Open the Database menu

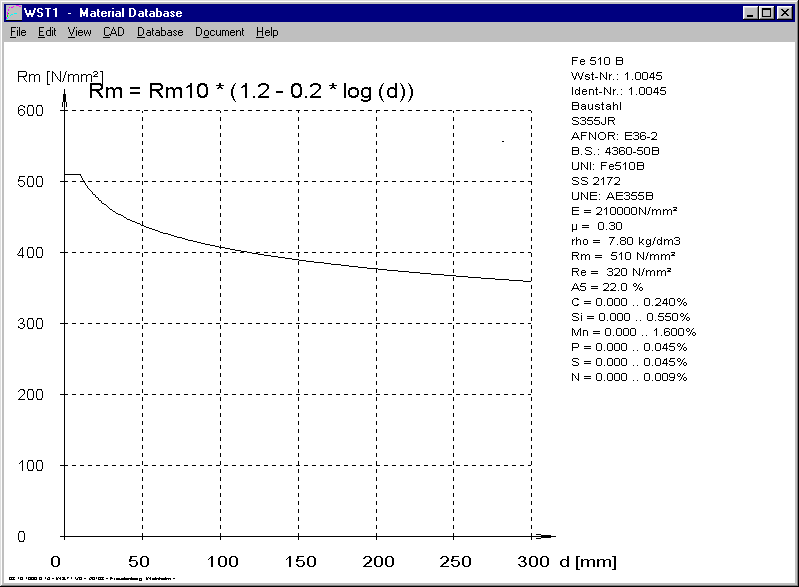(160, 32)
